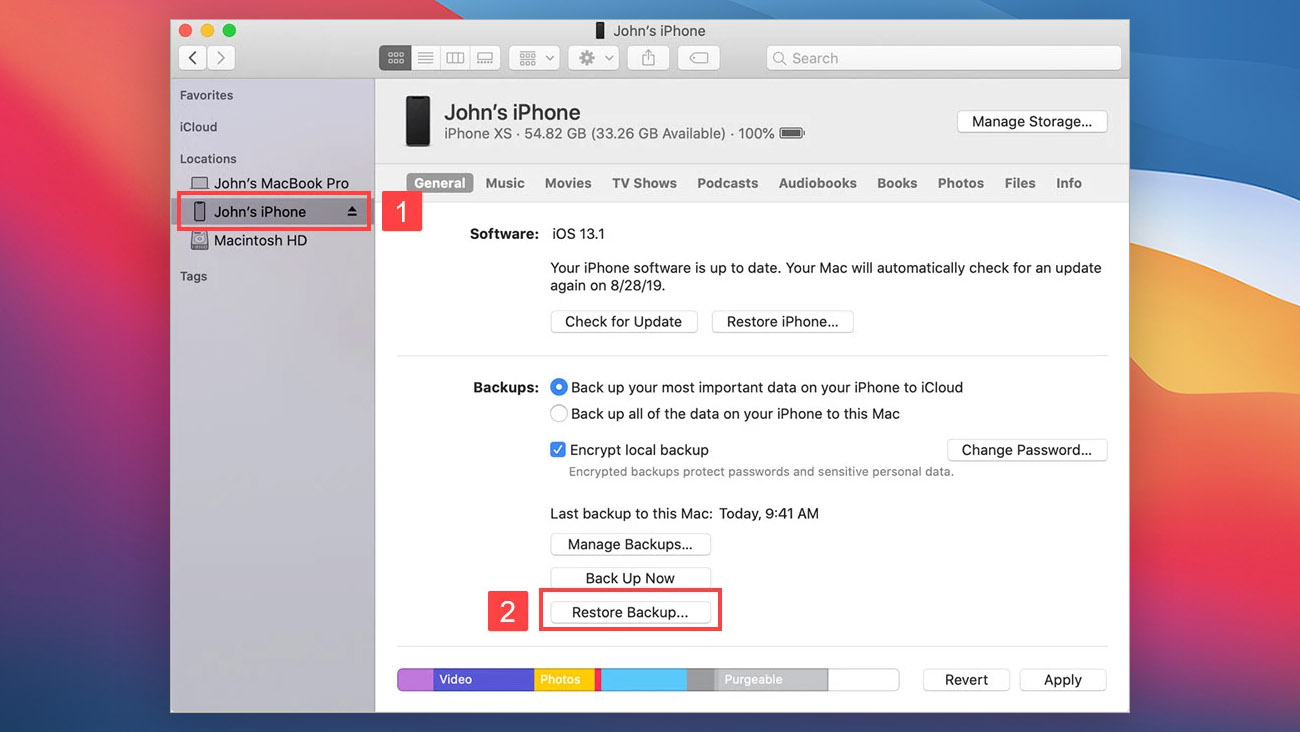Open the gear action menu

click(x=593, y=58)
